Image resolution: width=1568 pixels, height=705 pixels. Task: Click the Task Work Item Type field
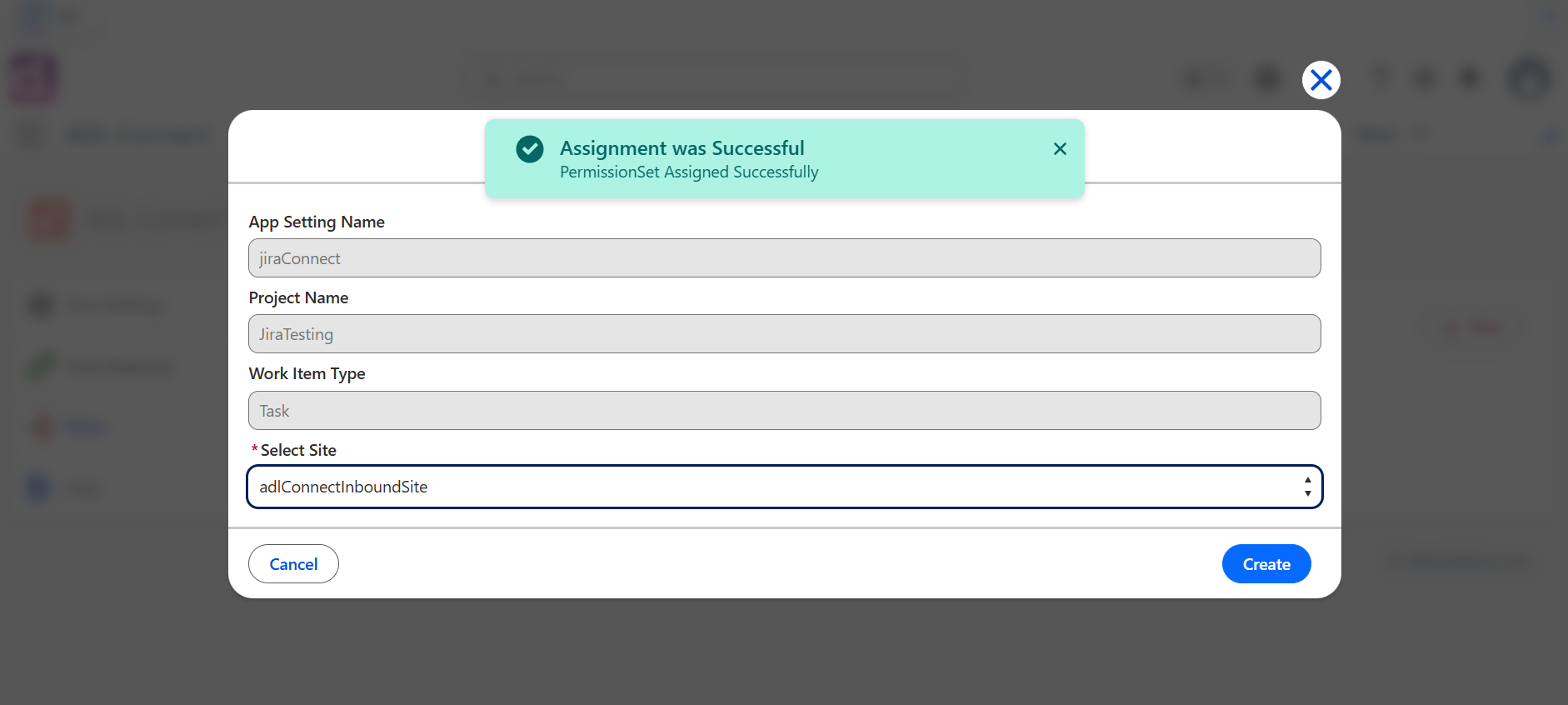click(784, 411)
